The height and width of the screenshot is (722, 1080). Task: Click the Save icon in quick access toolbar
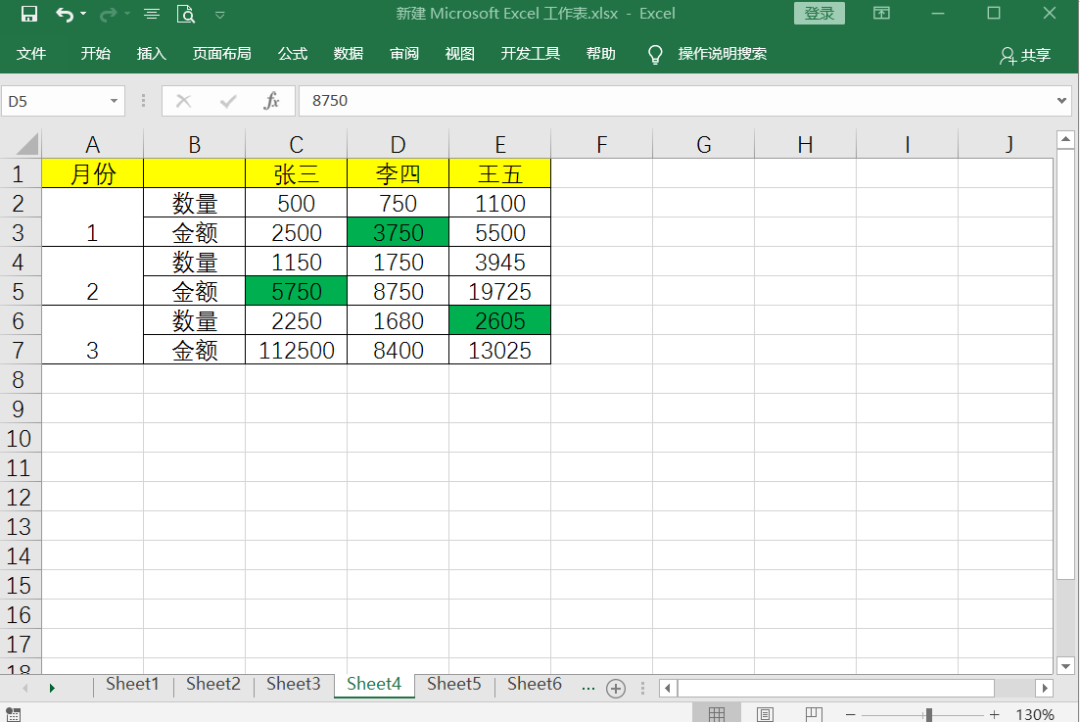(x=28, y=14)
